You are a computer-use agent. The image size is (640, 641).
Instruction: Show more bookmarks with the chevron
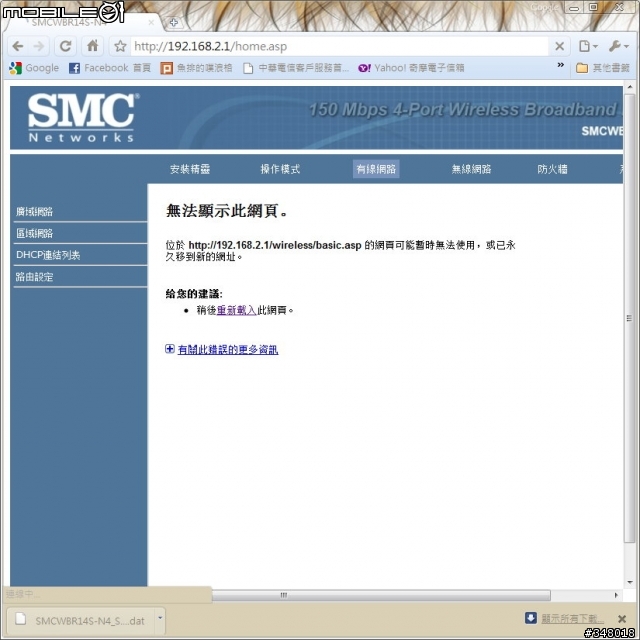pos(560,65)
